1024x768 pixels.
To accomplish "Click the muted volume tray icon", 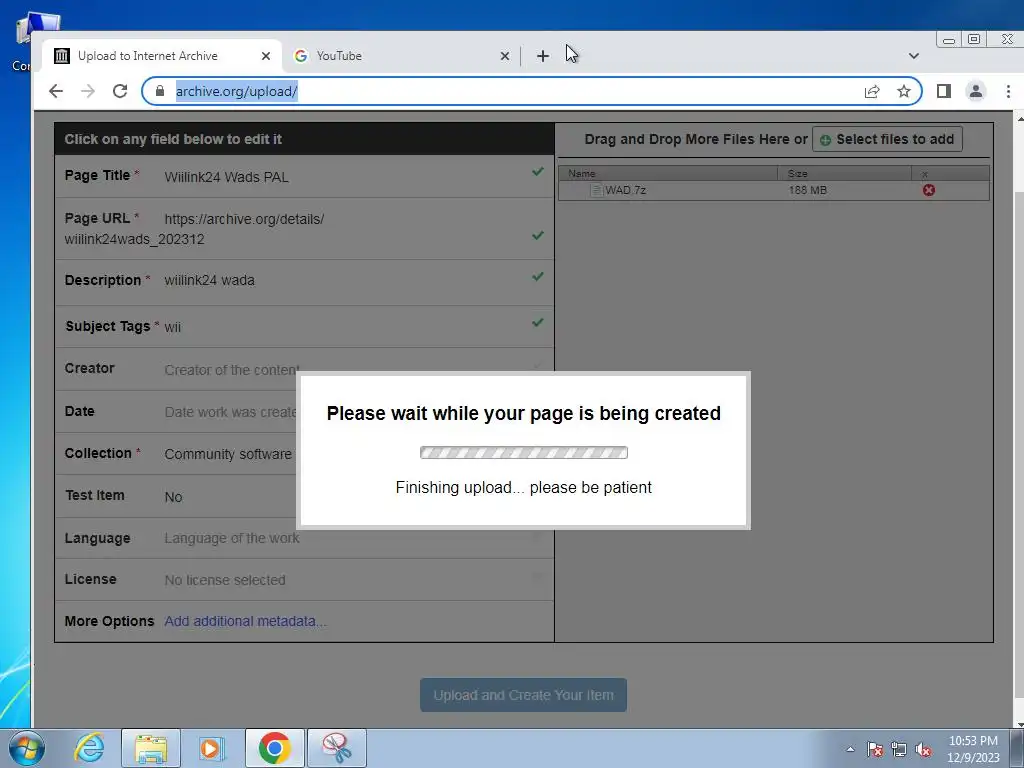I will point(923,749).
